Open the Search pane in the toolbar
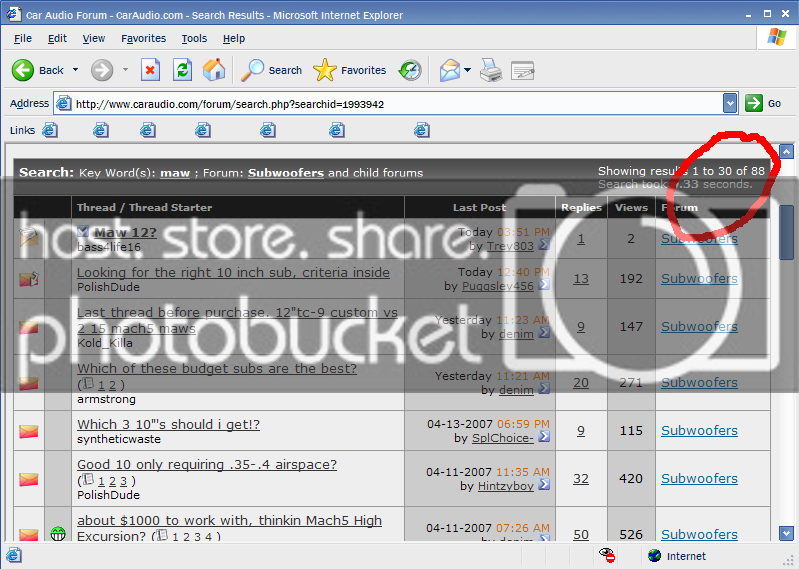The width and height of the screenshot is (799, 569). pos(272,70)
